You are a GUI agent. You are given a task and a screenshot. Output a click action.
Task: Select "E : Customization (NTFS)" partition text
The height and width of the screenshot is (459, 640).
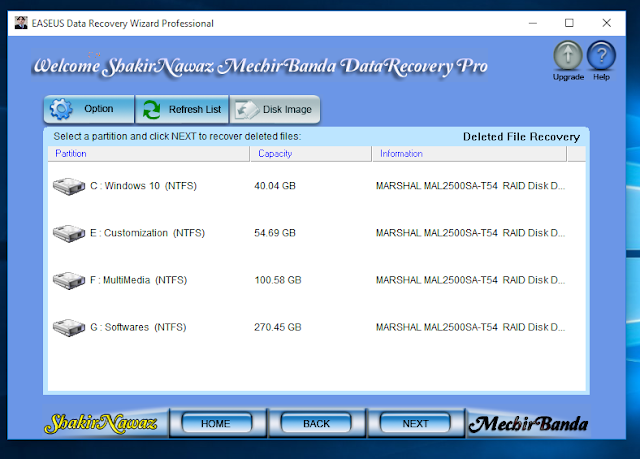click(x=147, y=233)
